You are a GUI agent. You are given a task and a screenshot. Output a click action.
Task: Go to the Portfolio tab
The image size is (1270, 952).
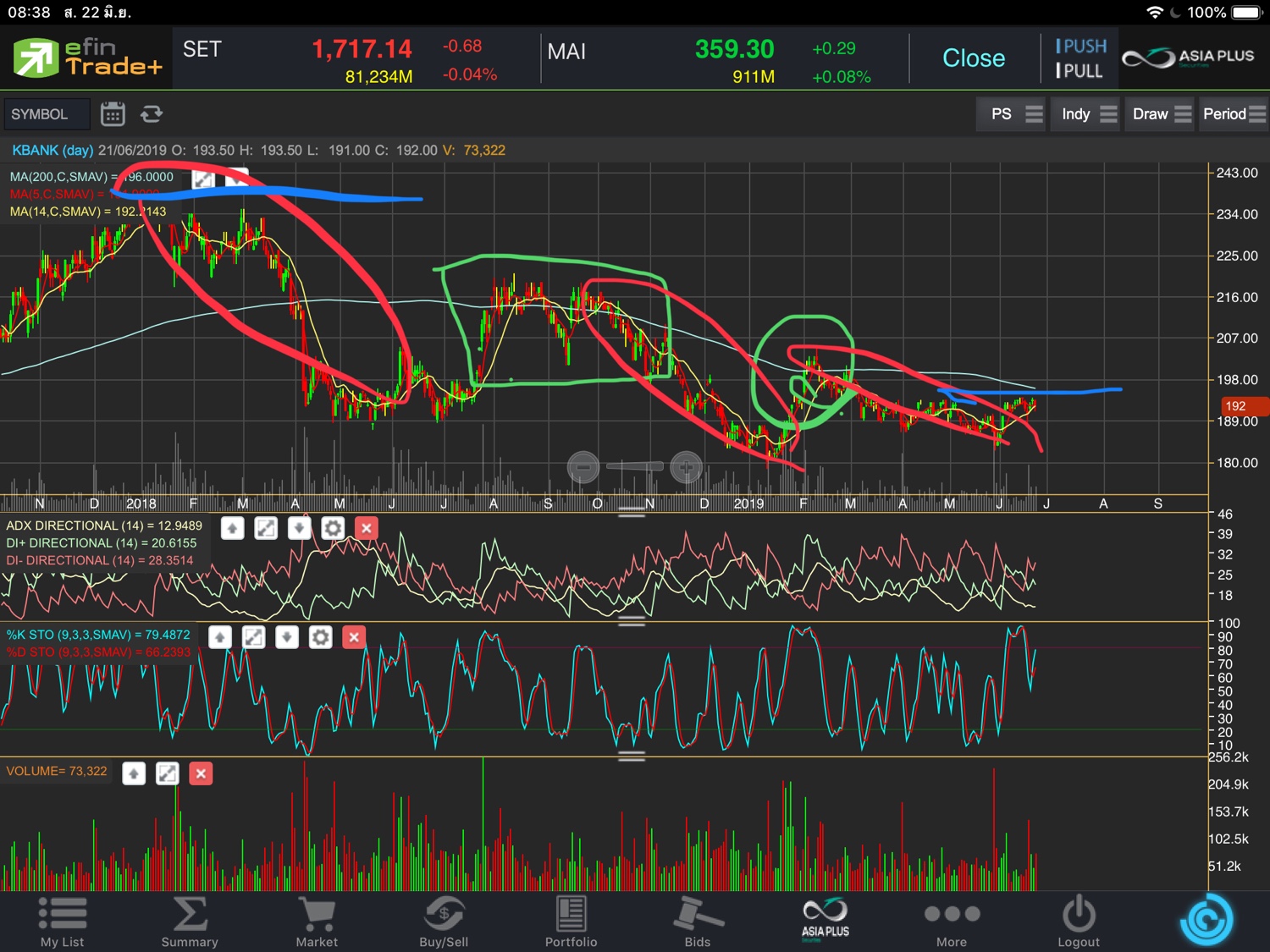[x=571, y=922]
